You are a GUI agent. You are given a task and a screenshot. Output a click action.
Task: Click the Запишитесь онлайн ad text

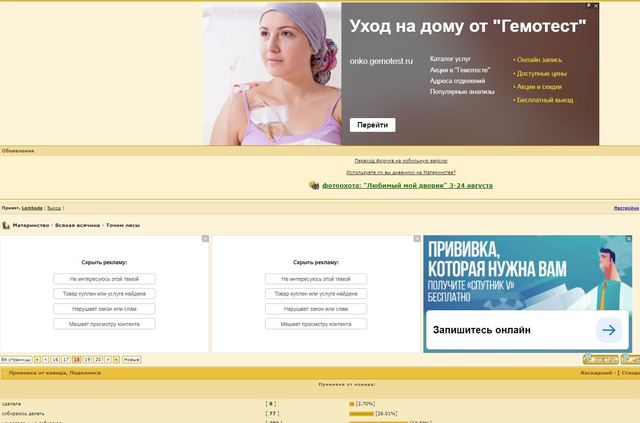[482, 330]
